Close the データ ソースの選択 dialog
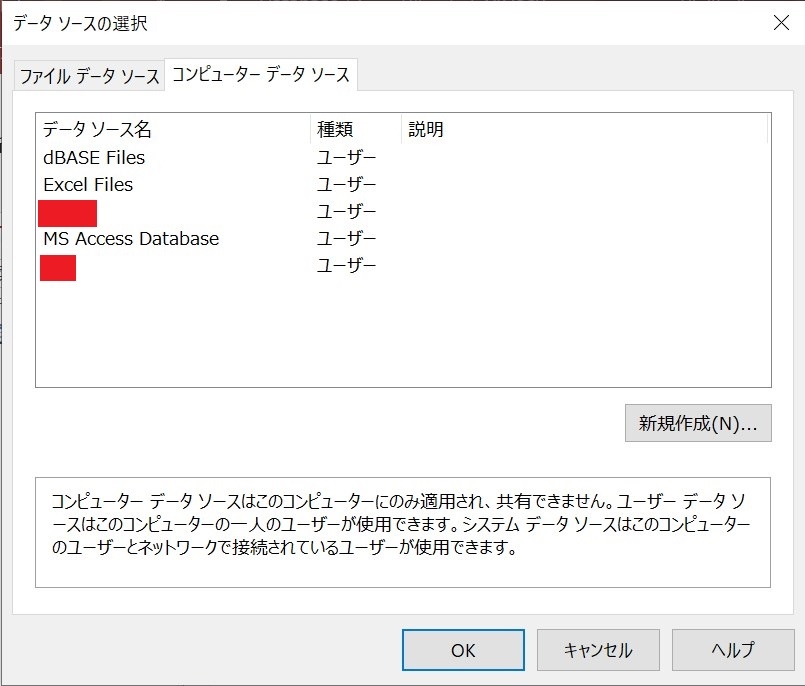The image size is (805, 686). [781, 23]
